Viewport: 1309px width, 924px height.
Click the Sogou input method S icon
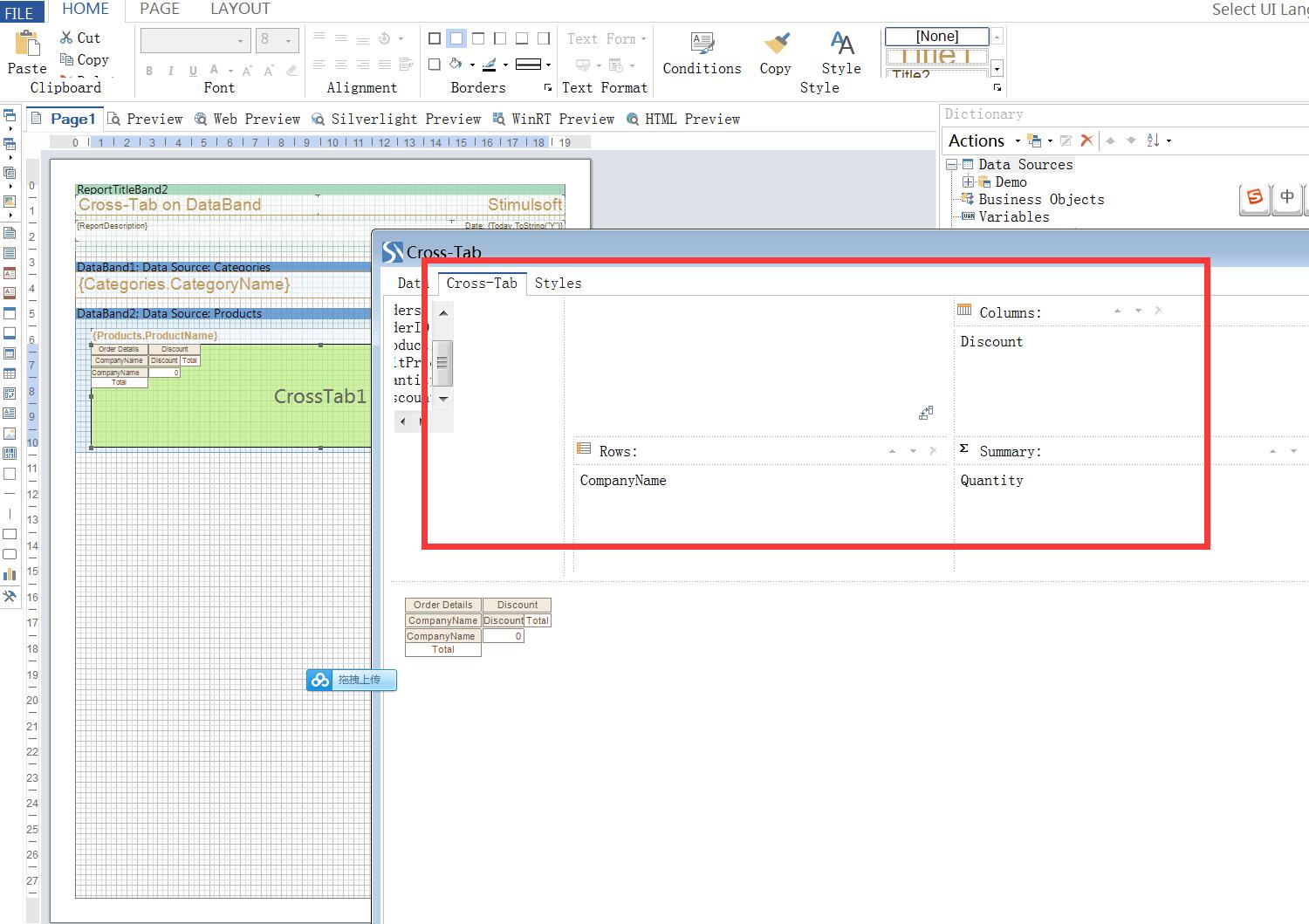(x=1255, y=197)
